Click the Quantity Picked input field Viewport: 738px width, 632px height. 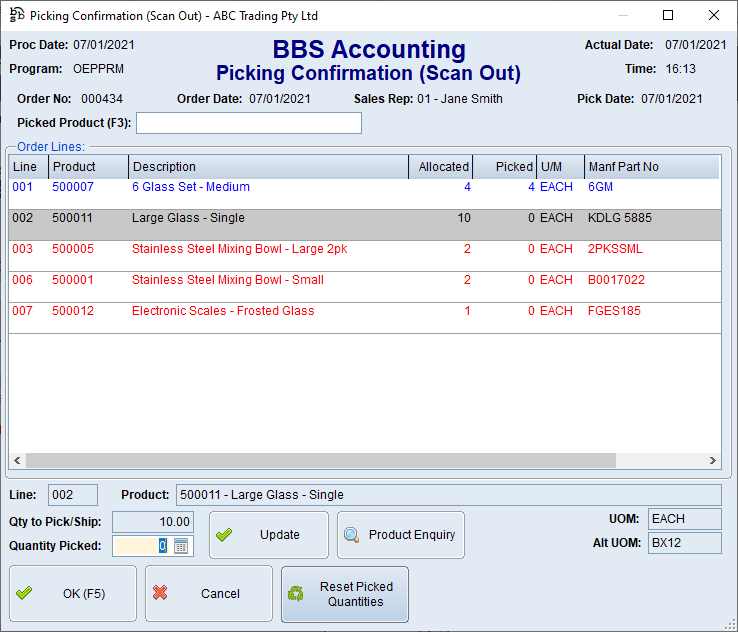141,546
